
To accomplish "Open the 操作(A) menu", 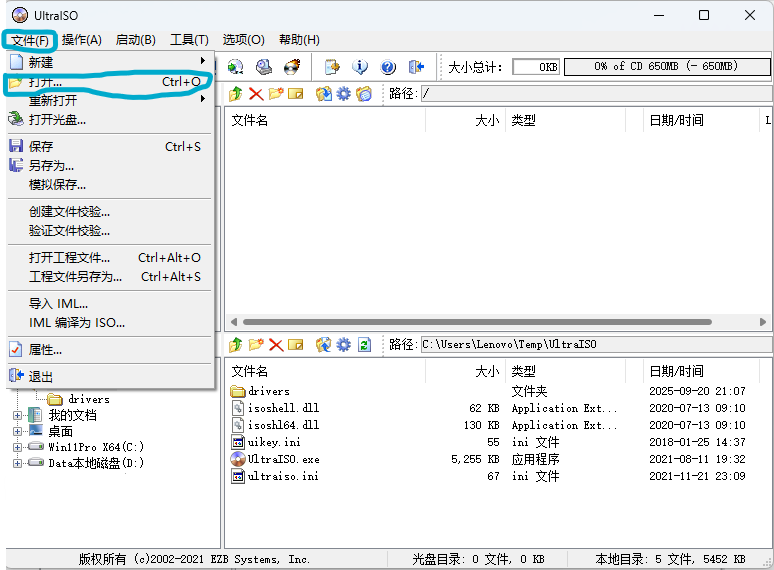I will click(x=81, y=39).
